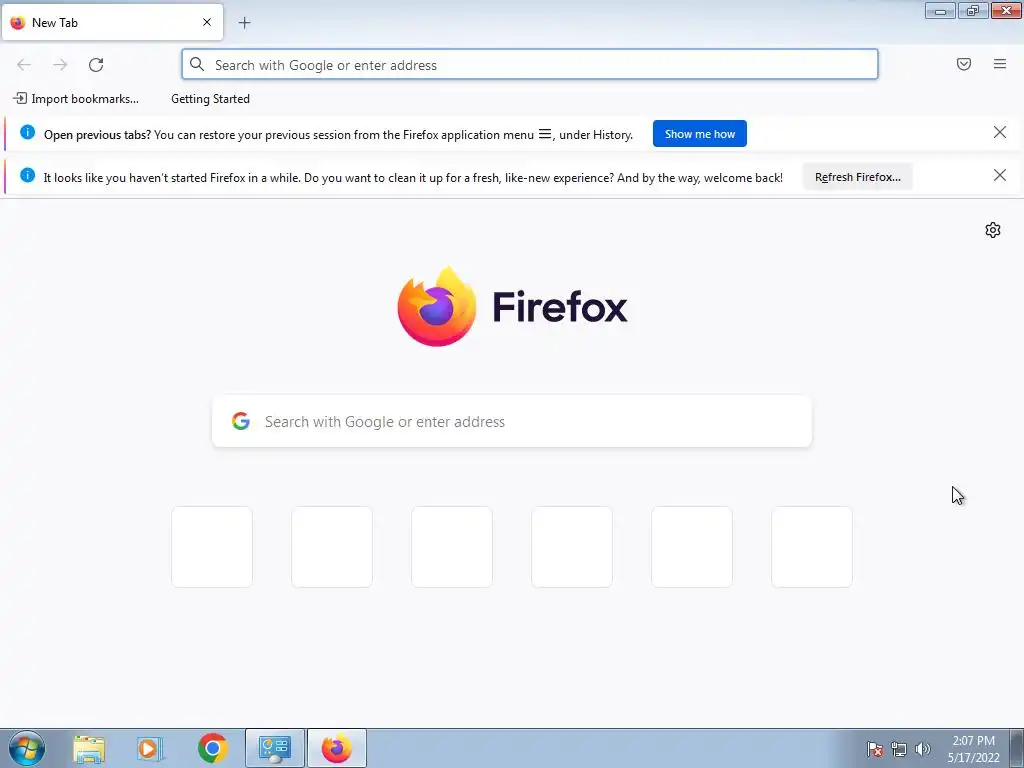
Task: Select the sixth empty shortcut tile
Action: pos(812,547)
